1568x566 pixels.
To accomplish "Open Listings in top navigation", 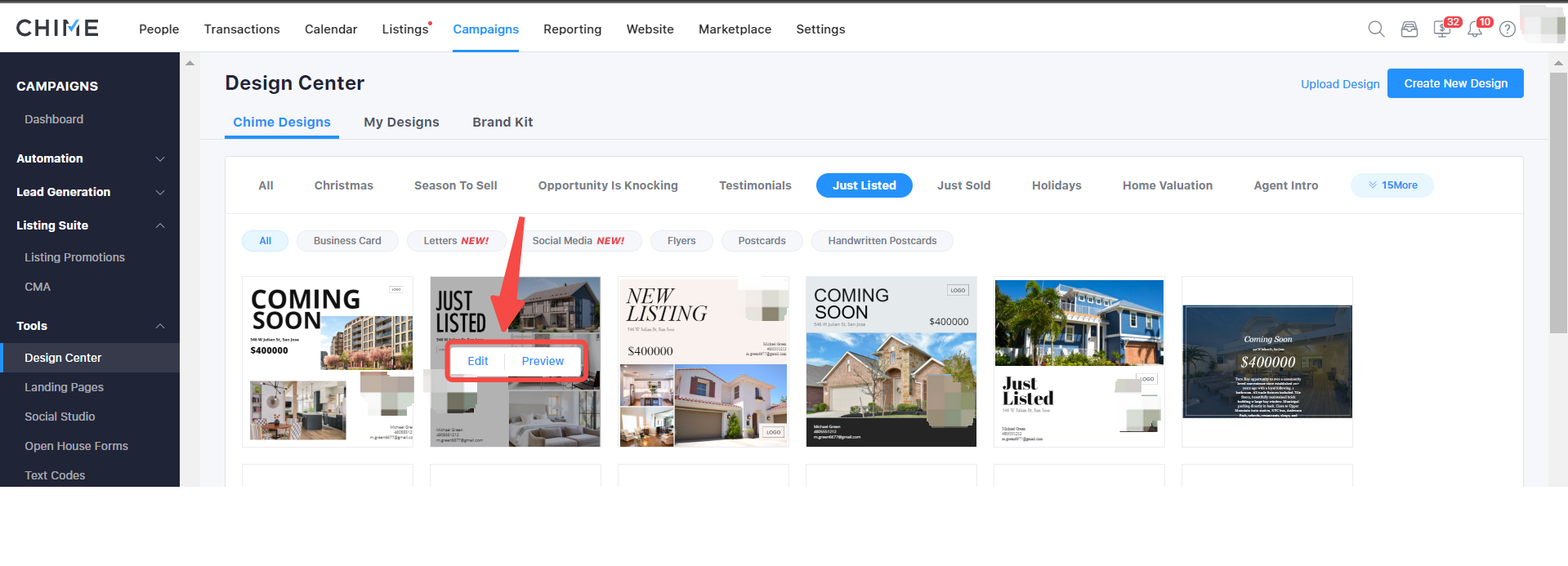I will (405, 29).
